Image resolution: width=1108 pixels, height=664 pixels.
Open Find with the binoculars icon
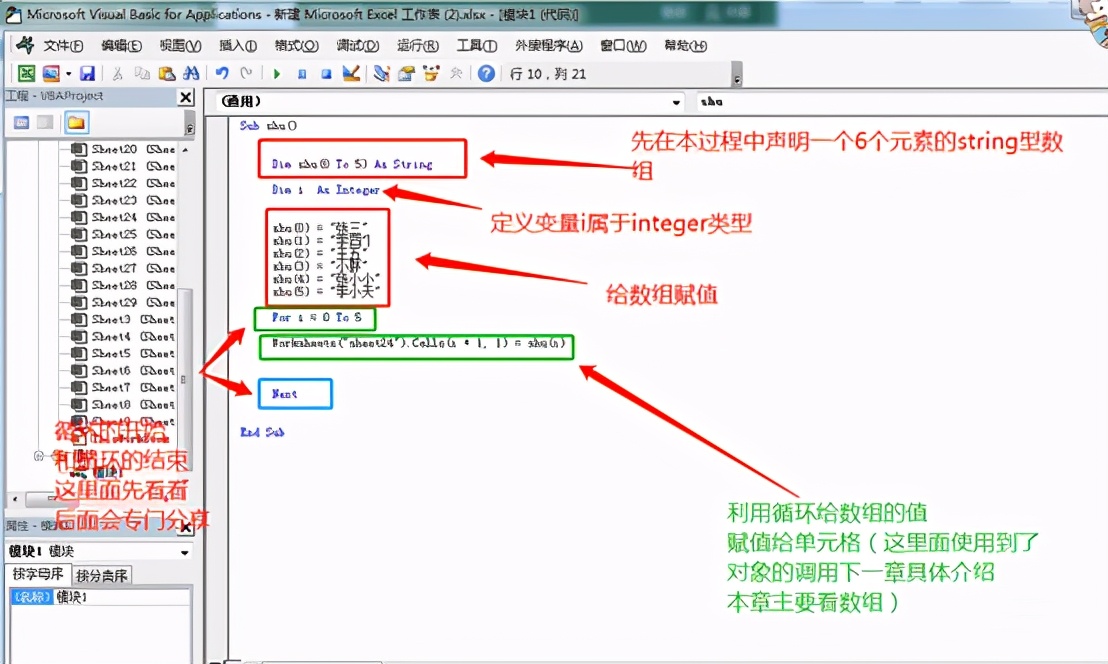click(191, 73)
